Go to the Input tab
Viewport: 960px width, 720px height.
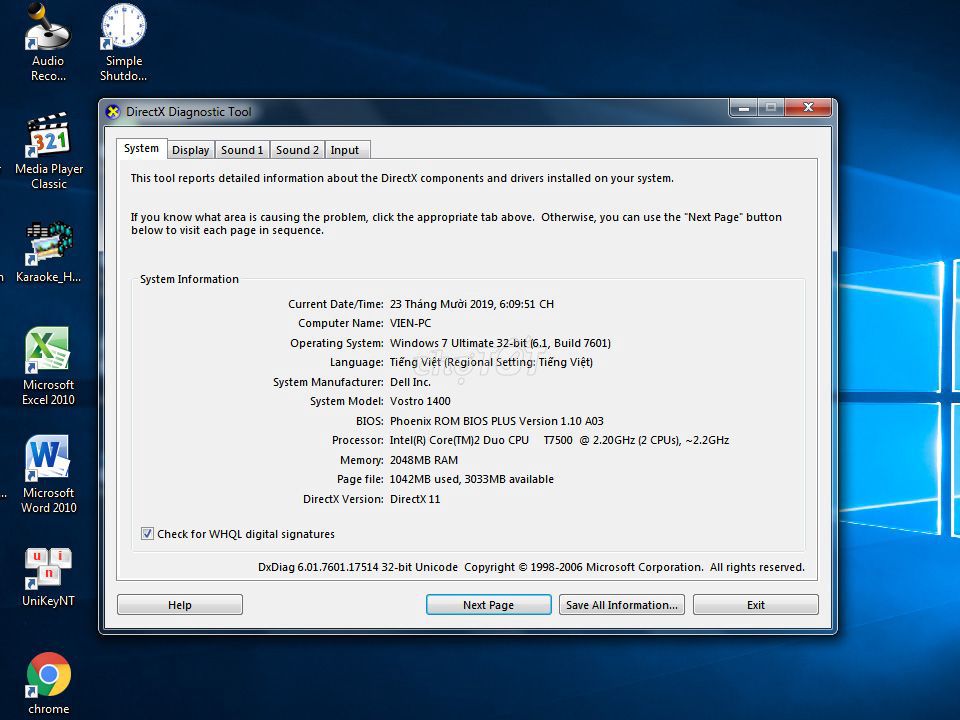click(345, 150)
